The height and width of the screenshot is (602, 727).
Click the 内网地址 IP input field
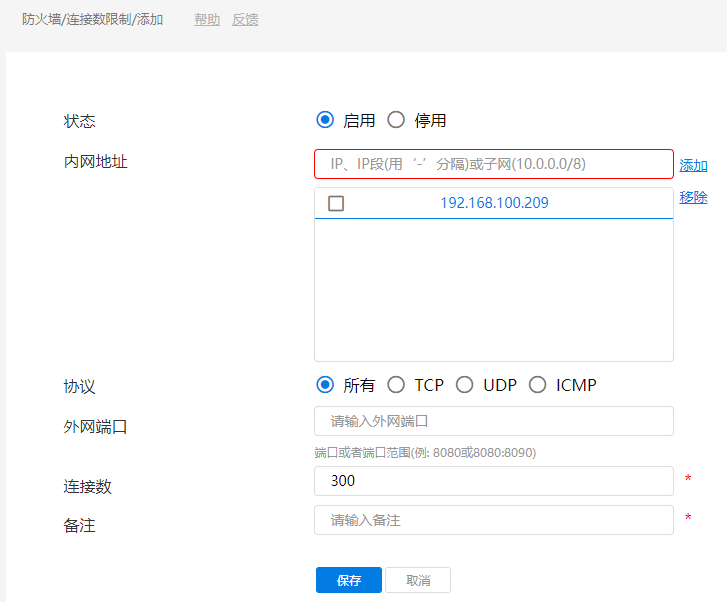[493, 164]
